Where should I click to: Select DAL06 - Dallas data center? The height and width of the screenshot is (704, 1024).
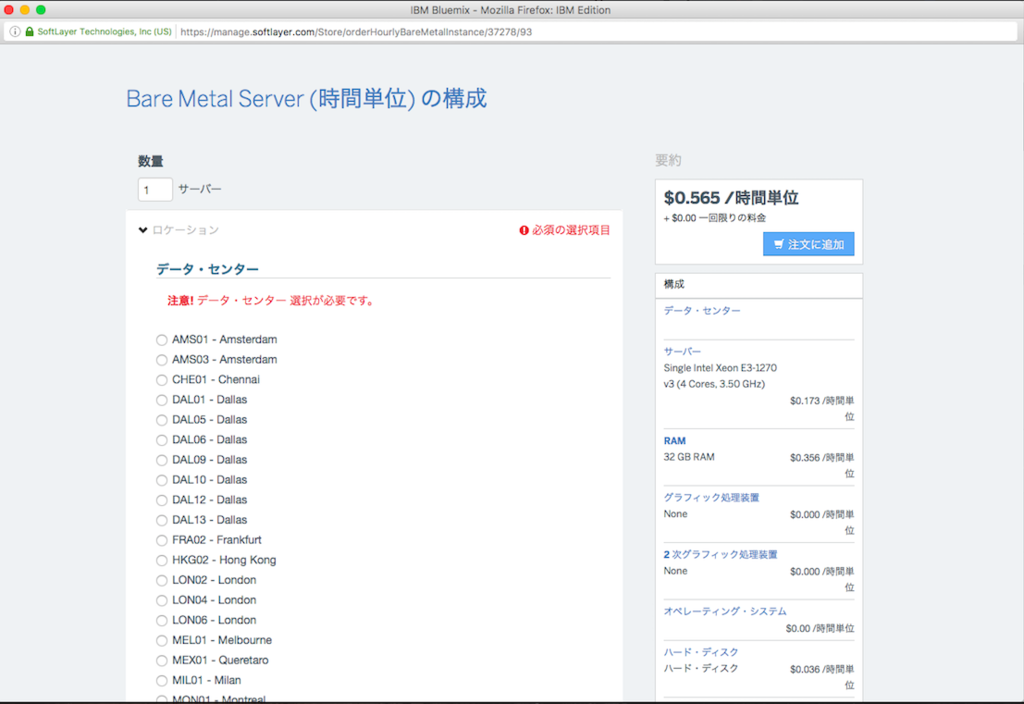161,440
